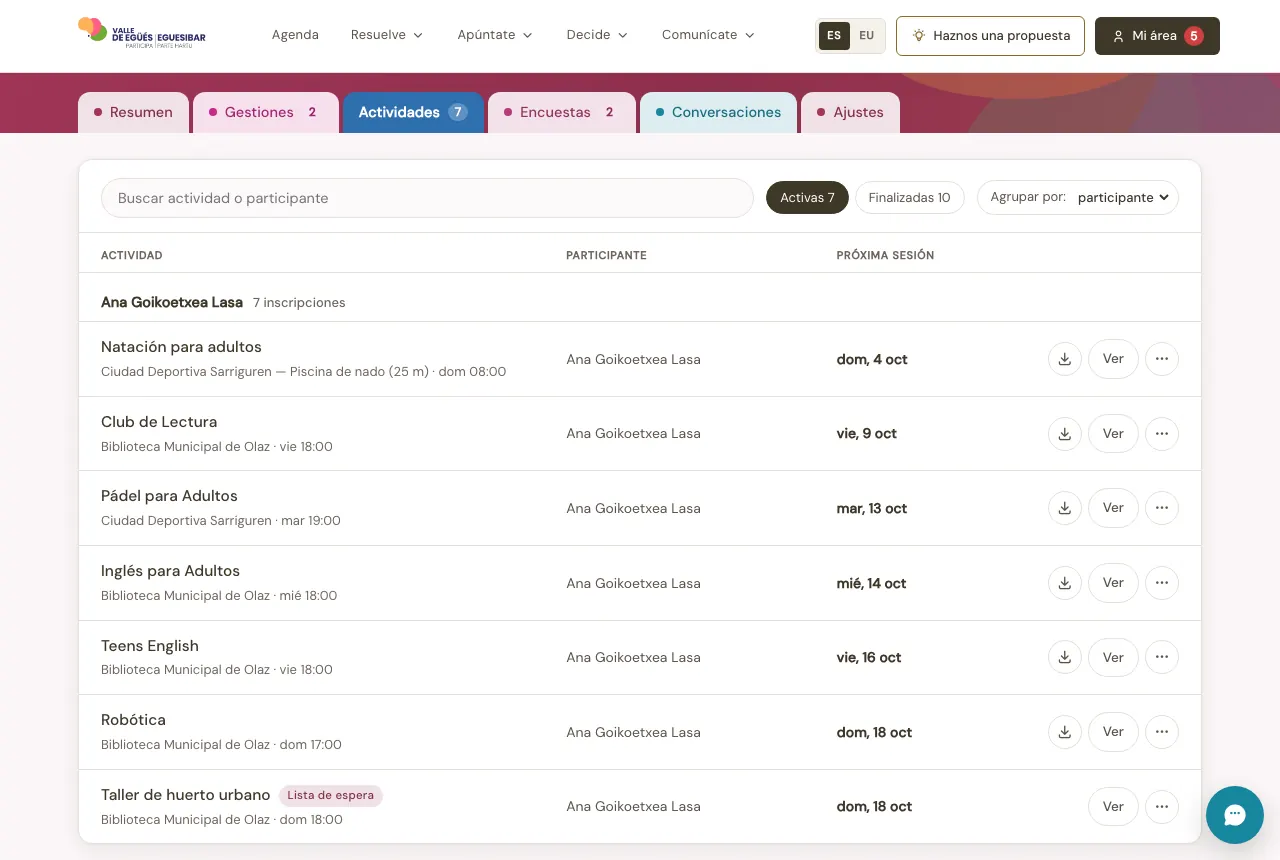Screen dimensions: 1280x860
Task: Open the chat bubble widget
Action: [1235, 815]
